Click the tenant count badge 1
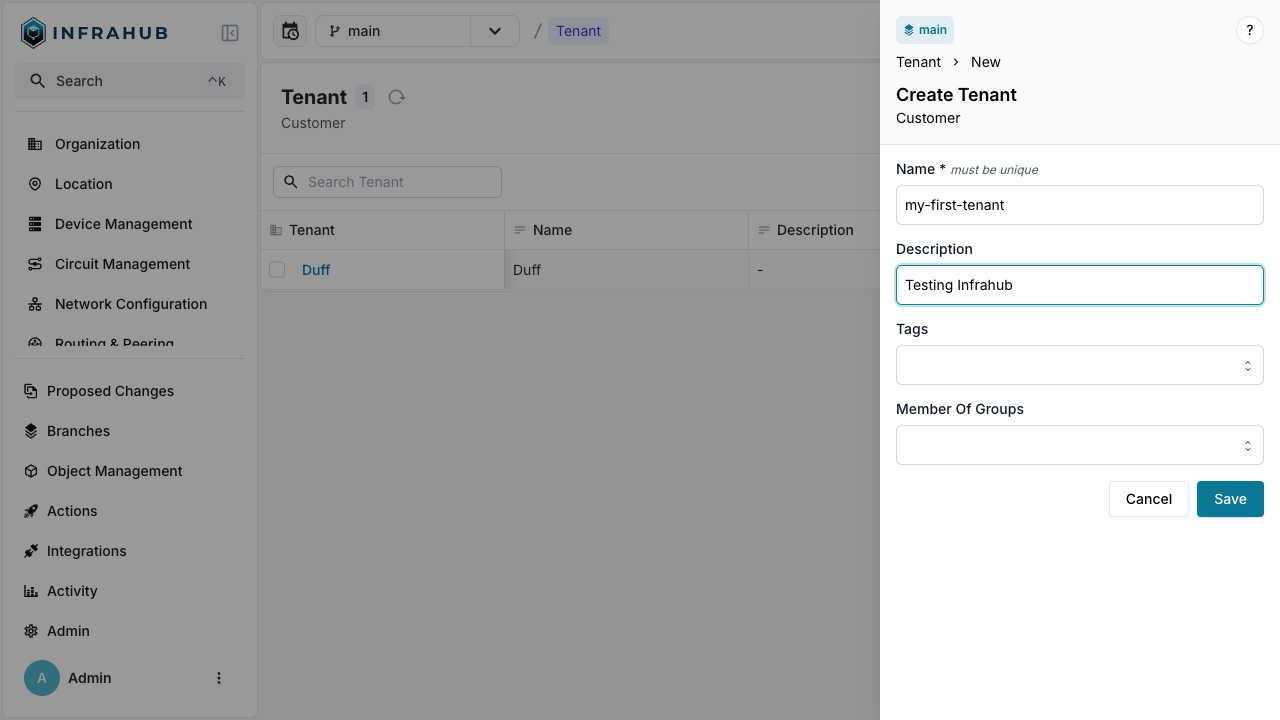1280x720 pixels. [365, 97]
